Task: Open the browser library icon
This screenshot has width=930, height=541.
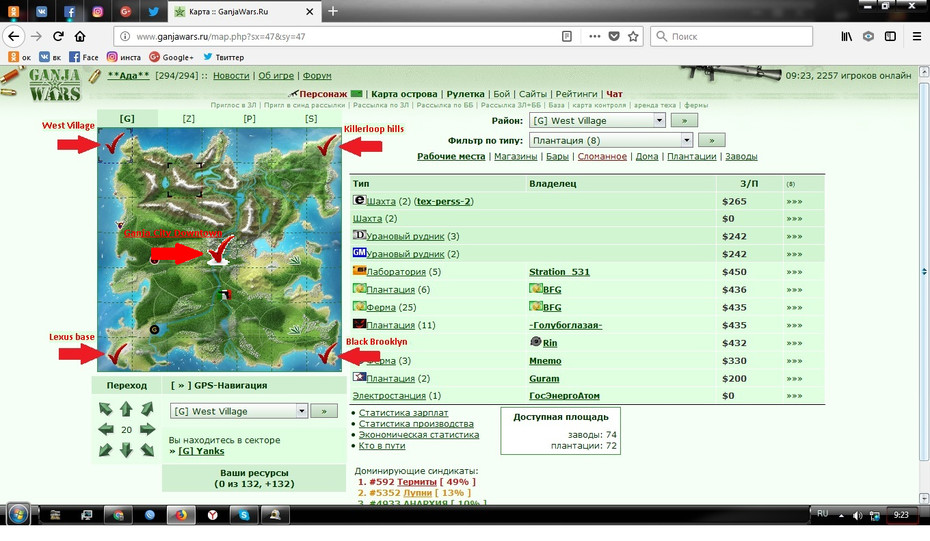Action: [846, 36]
